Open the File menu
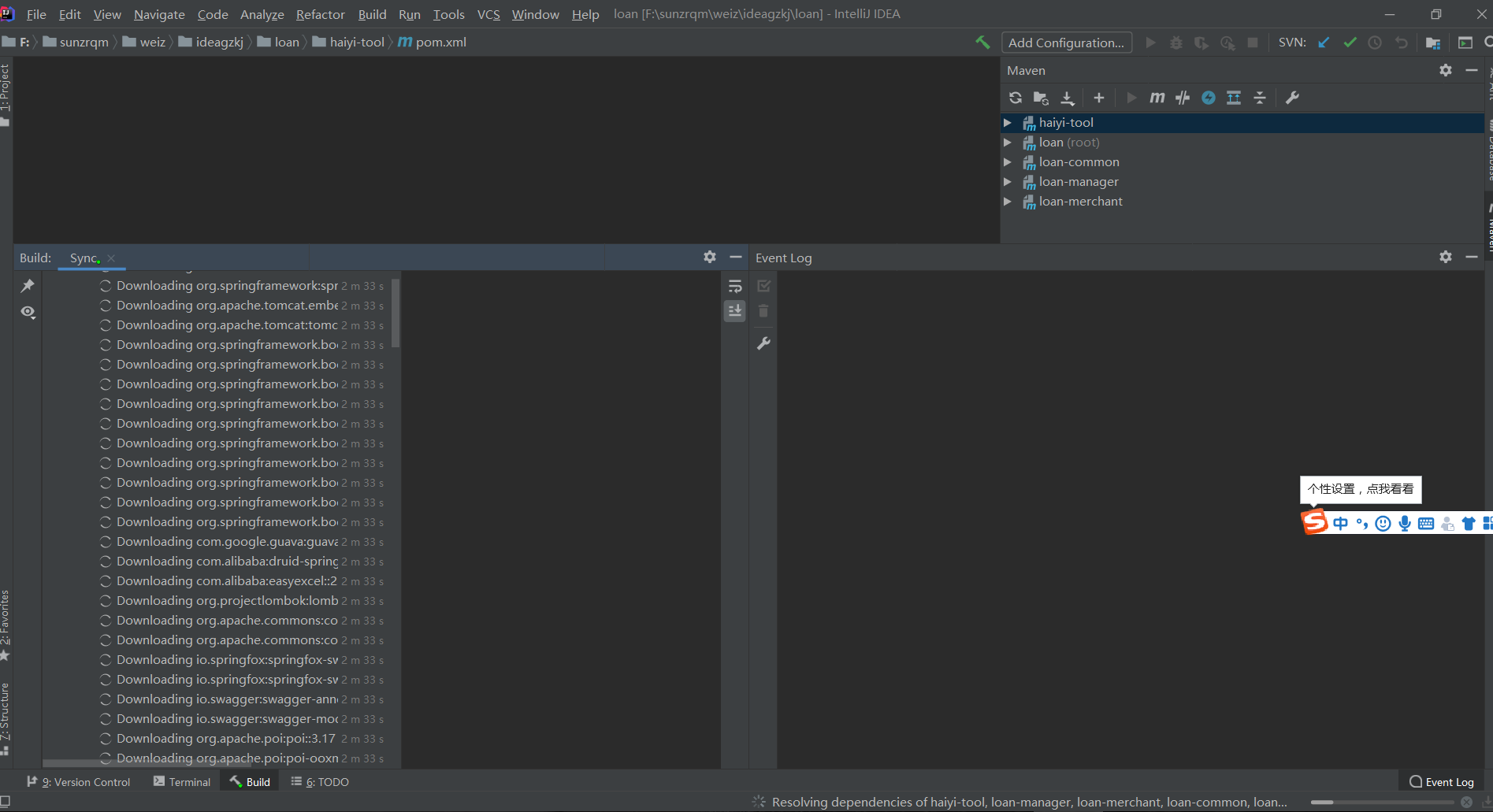The image size is (1493, 812). point(36,14)
